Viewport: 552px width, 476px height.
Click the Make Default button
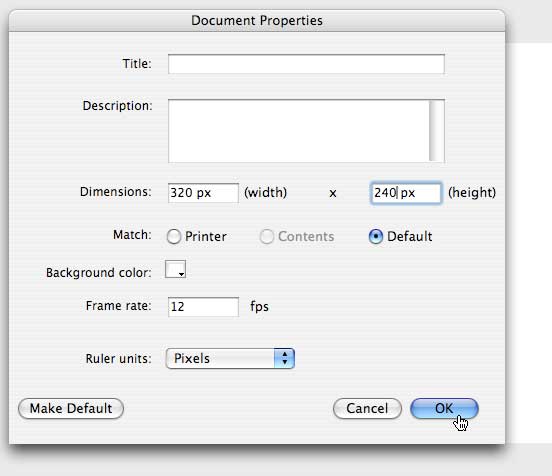[71, 409]
